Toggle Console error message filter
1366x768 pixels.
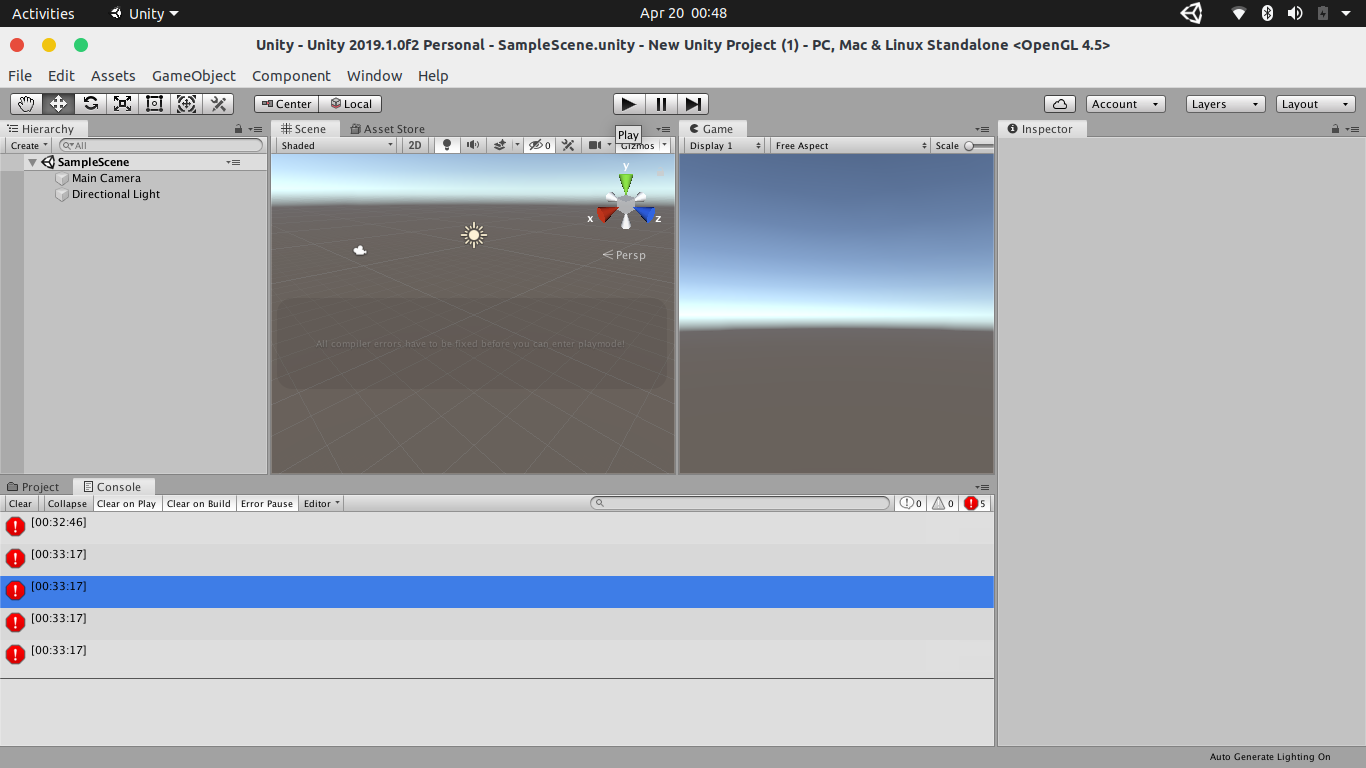coord(975,503)
